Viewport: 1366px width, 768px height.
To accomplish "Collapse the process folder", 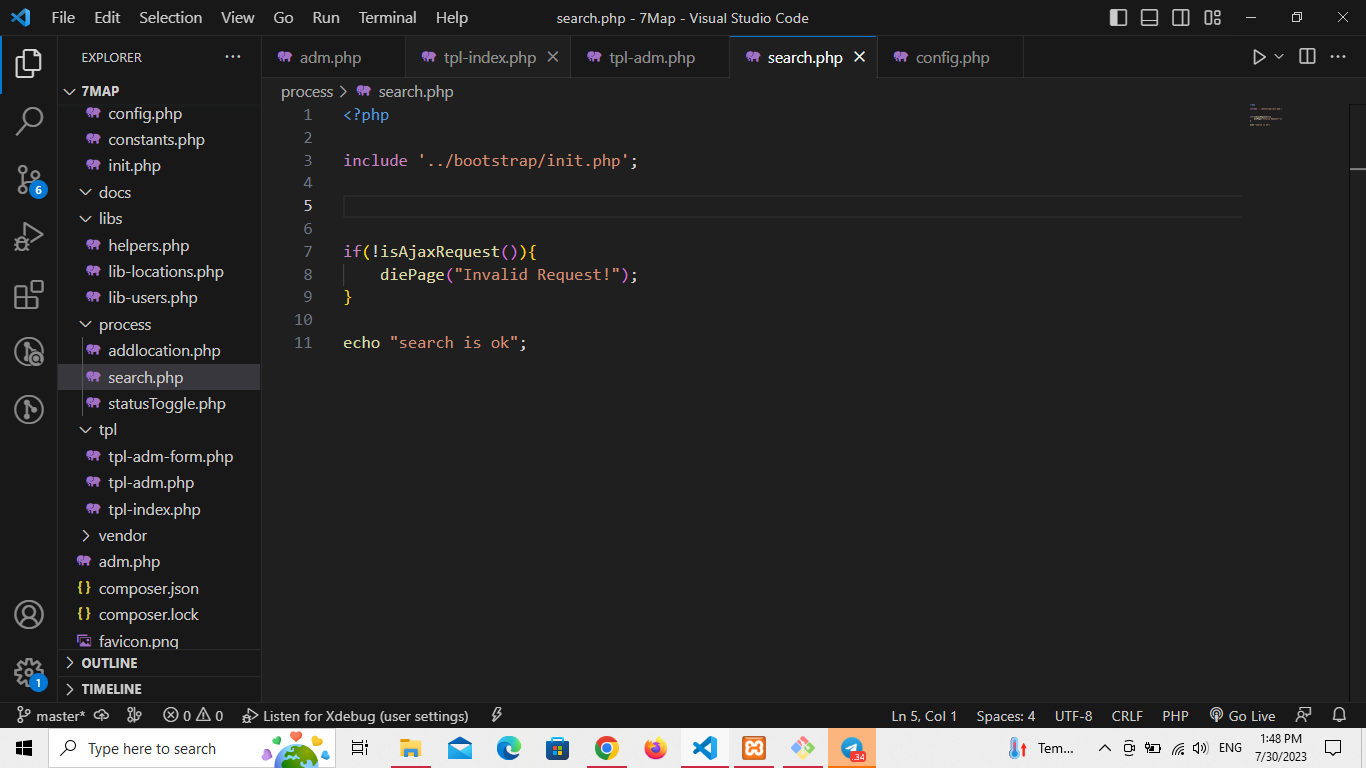I will [159, 324].
